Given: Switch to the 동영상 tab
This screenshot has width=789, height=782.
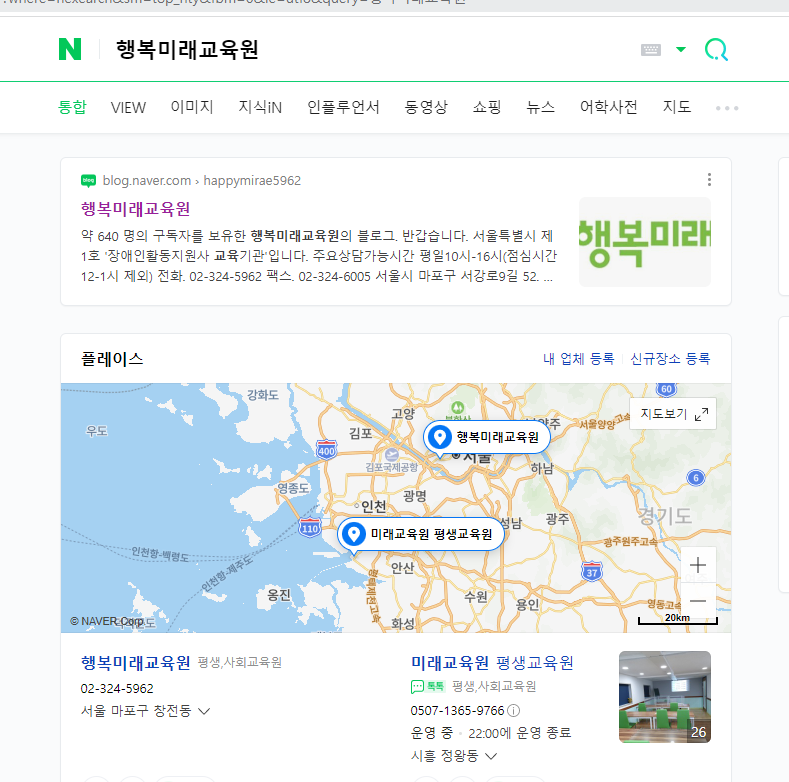Looking at the screenshot, I should (x=426, y=107).
